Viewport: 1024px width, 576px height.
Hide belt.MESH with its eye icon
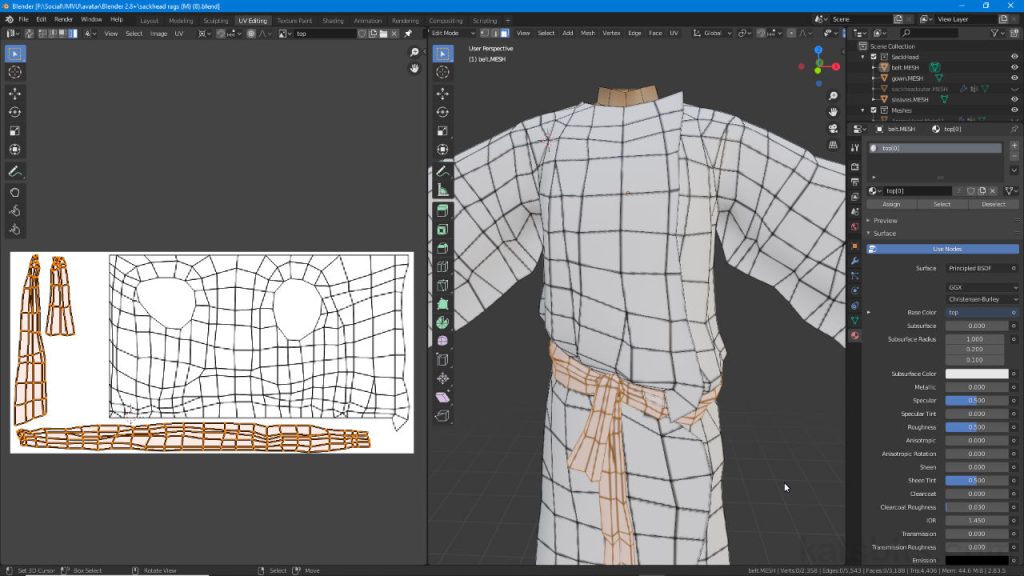point(1014,68)
